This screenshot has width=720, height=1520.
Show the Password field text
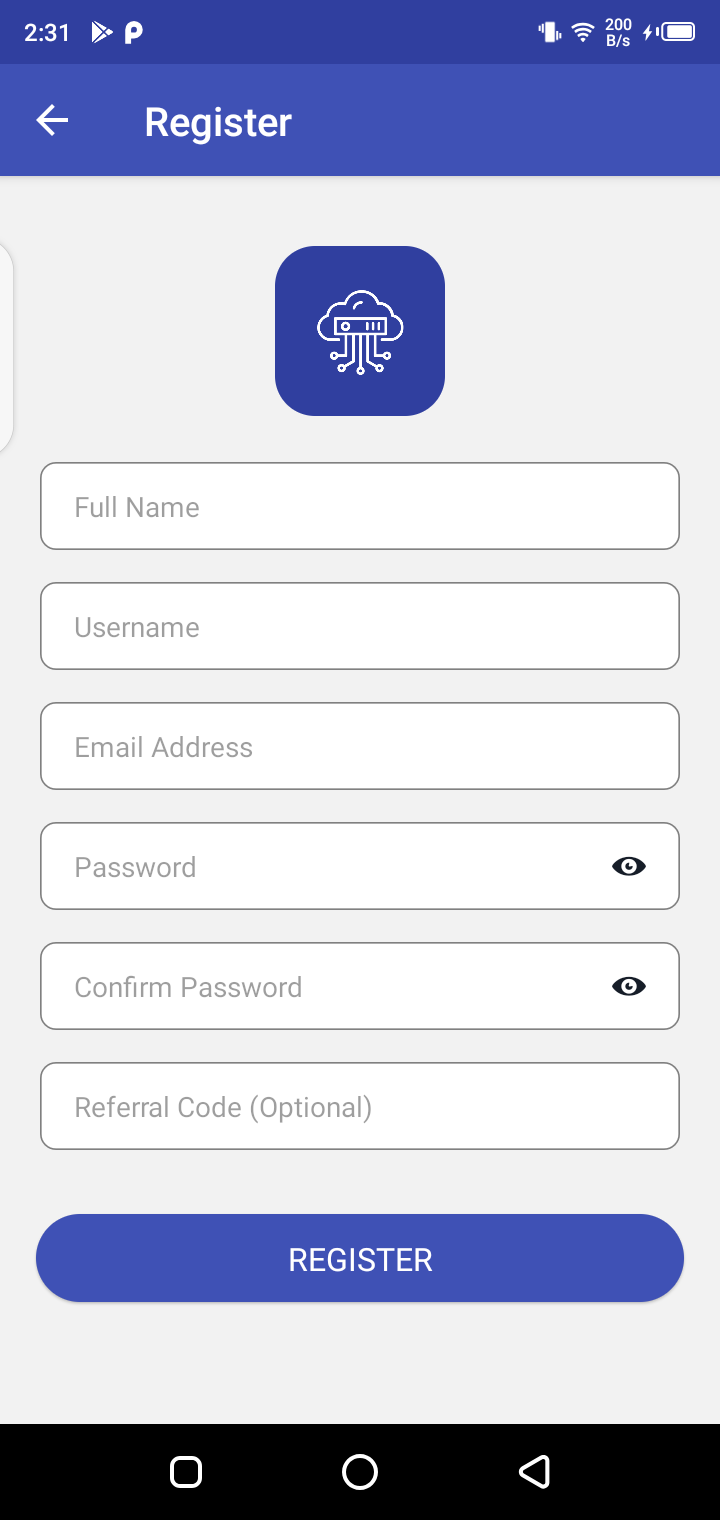point(629,866)
